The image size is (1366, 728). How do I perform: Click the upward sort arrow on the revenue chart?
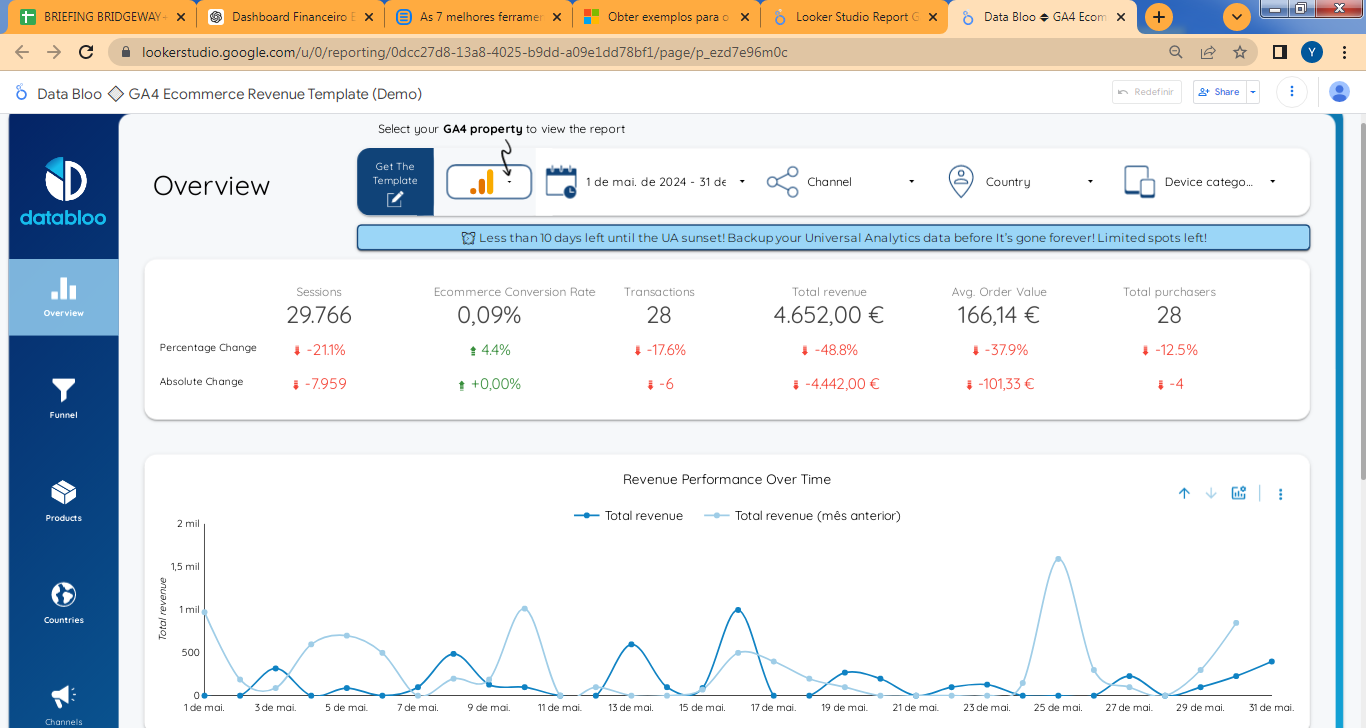pyautogui.click(x=1184, y=492)
